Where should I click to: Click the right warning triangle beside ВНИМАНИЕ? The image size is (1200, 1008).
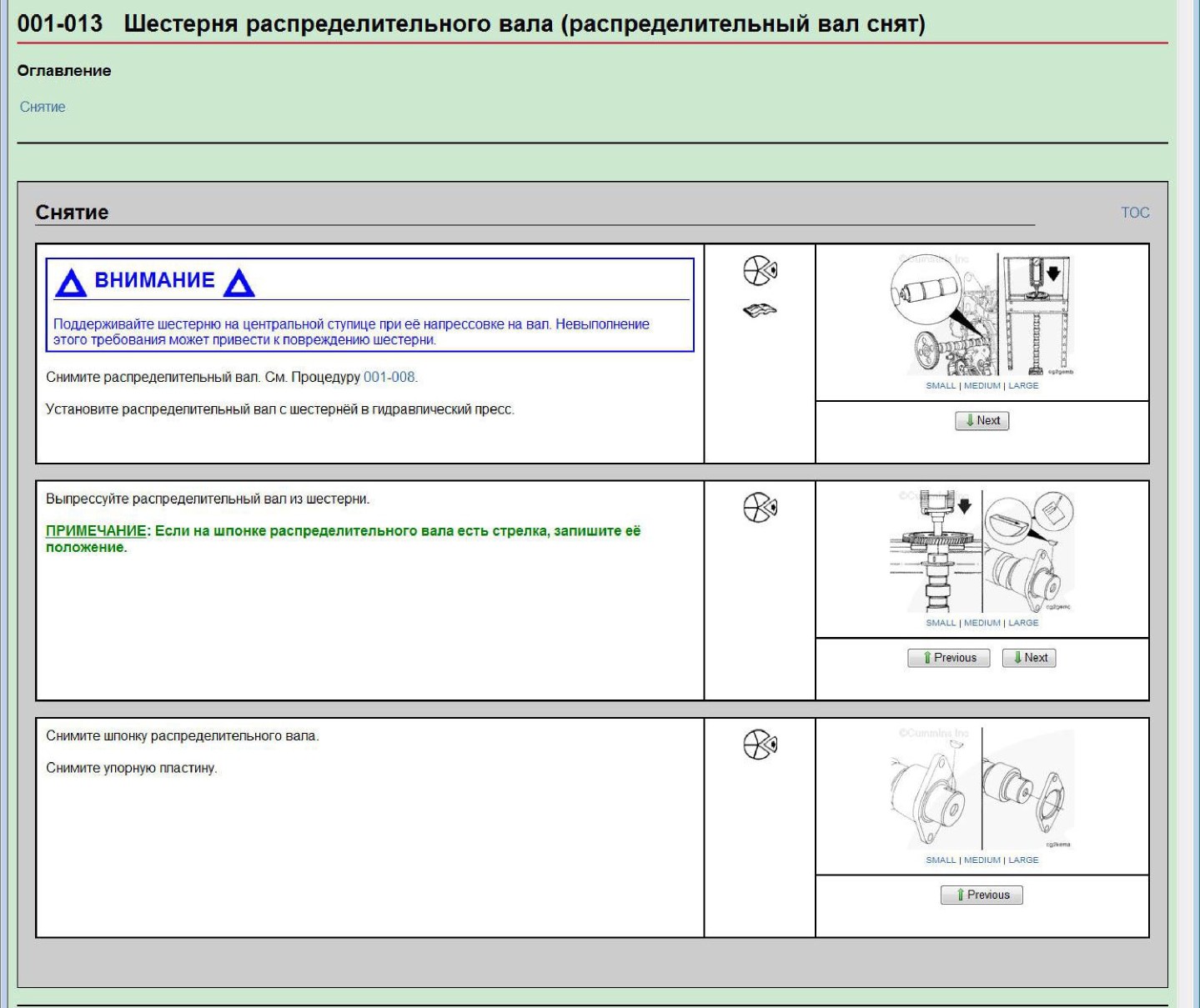(x=239, y=283)
